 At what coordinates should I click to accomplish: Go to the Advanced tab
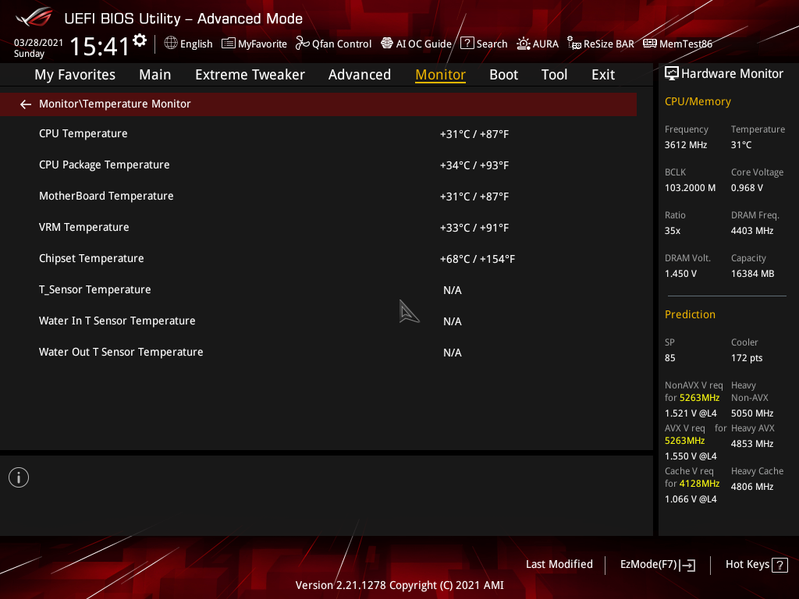coord(359,75)
